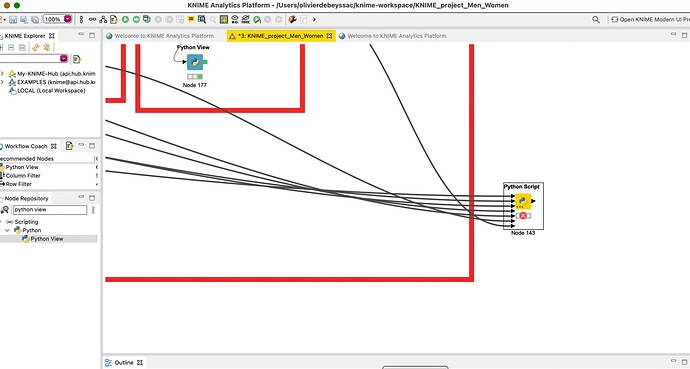Click Open KNIME Modern UI Preview button

[x=650, y=19]
